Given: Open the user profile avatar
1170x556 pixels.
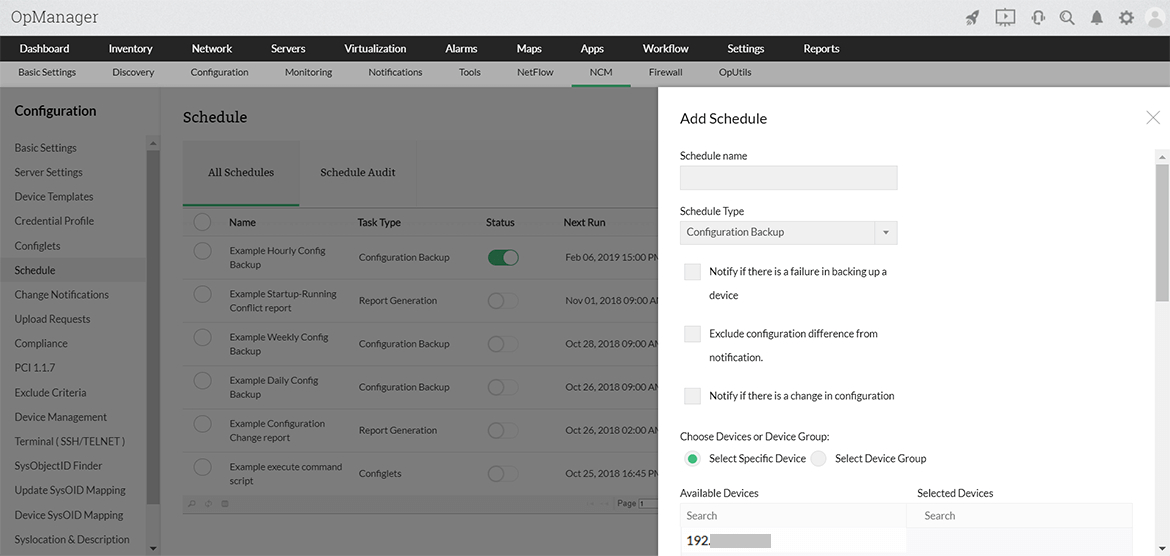Looking at the screenshot, I should click(x=1154, y=18).
